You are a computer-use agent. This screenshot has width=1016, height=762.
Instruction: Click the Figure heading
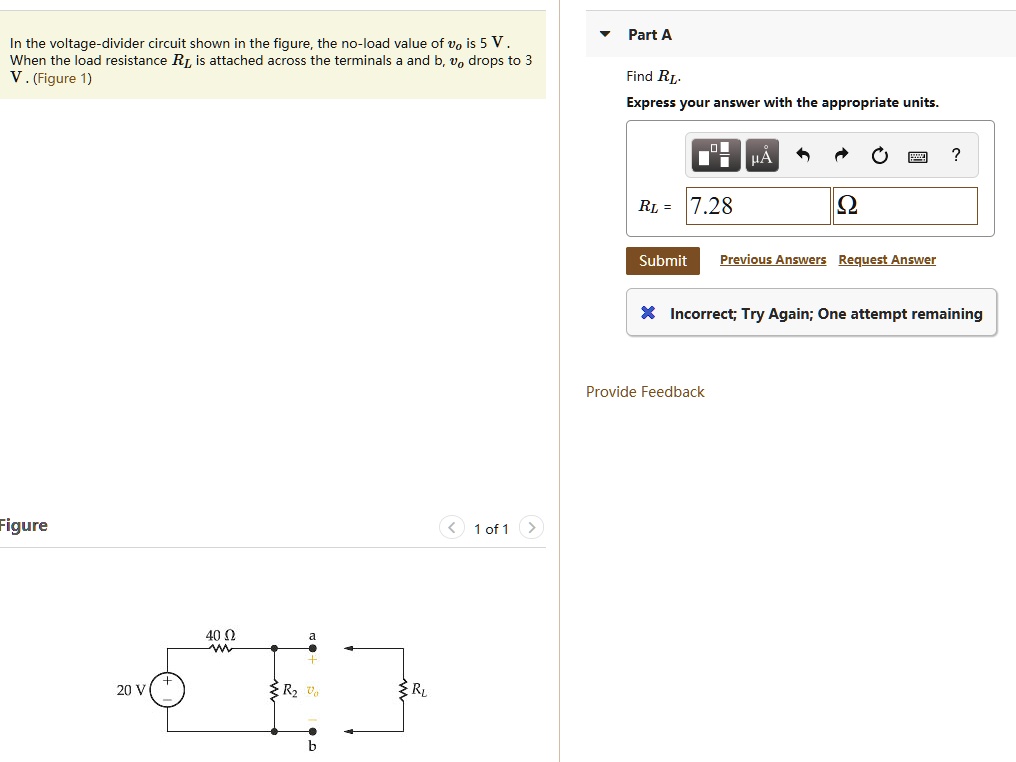(x=24, y=525)
